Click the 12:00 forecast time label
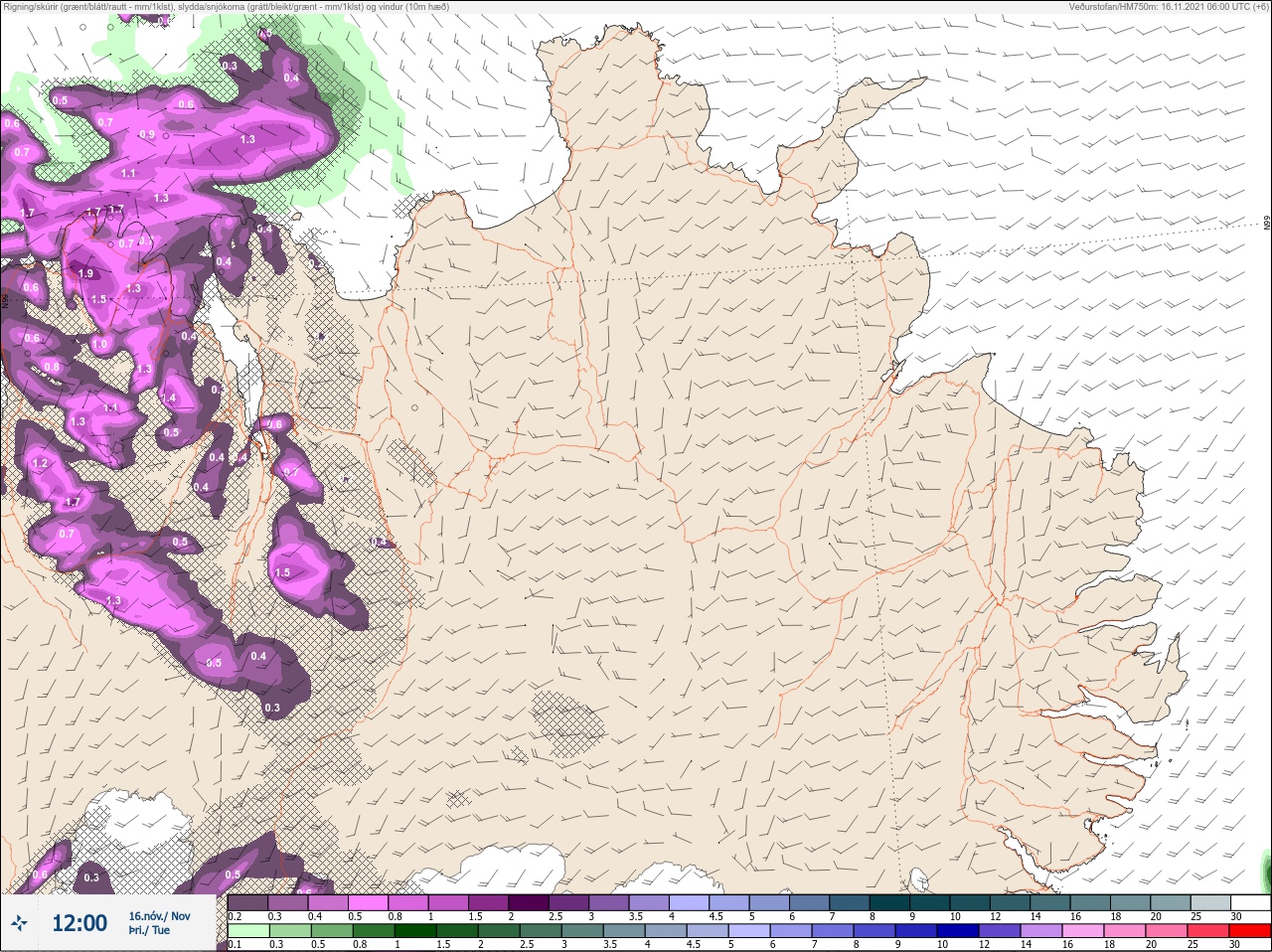Image resolution: width=1272 pixels, height=952 pixels. click(79, 923)
